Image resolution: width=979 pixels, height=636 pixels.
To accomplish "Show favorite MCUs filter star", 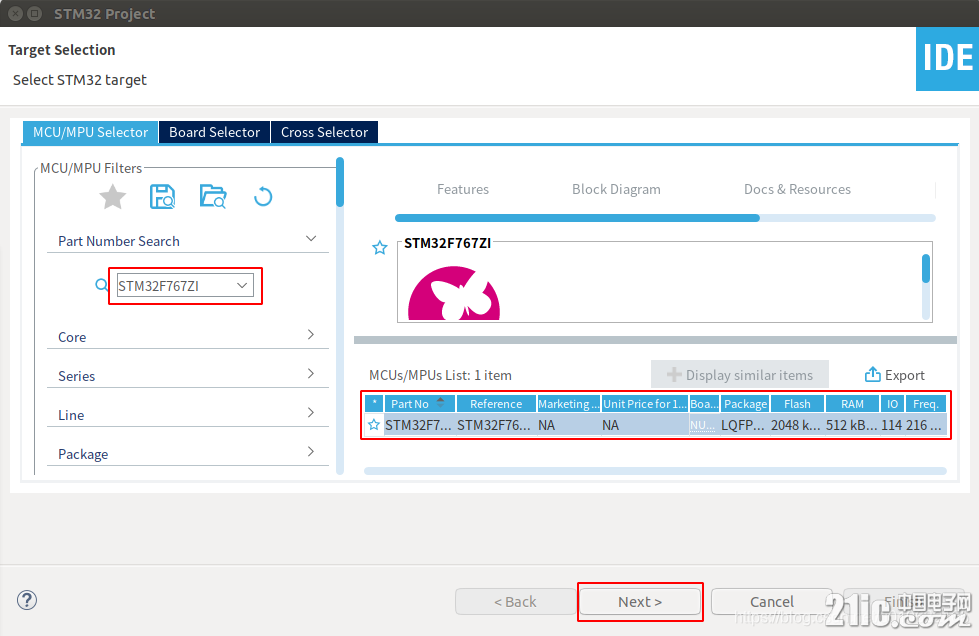I will pos(112,197).
